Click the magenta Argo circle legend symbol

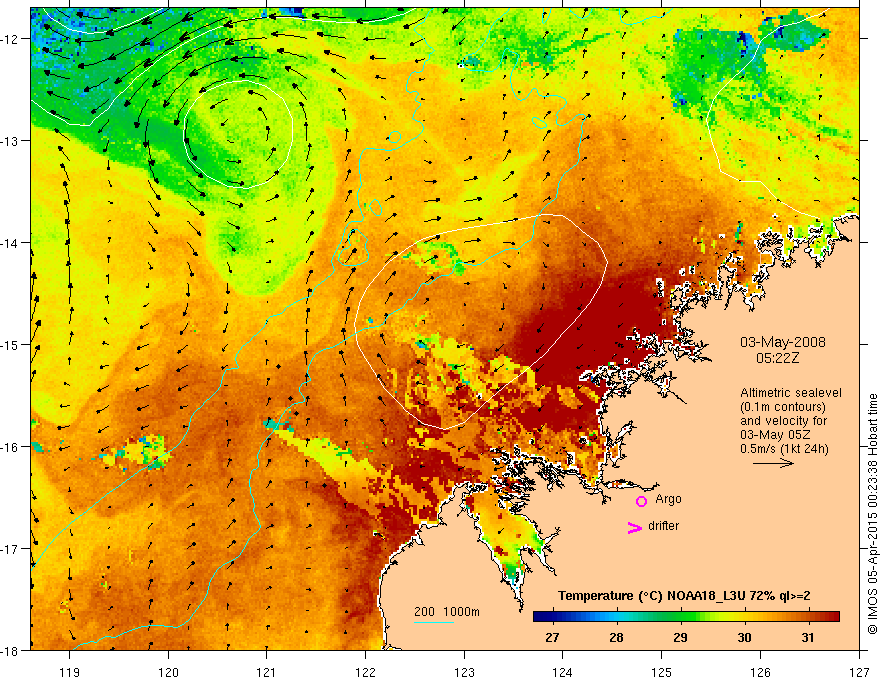coord(641,501)
